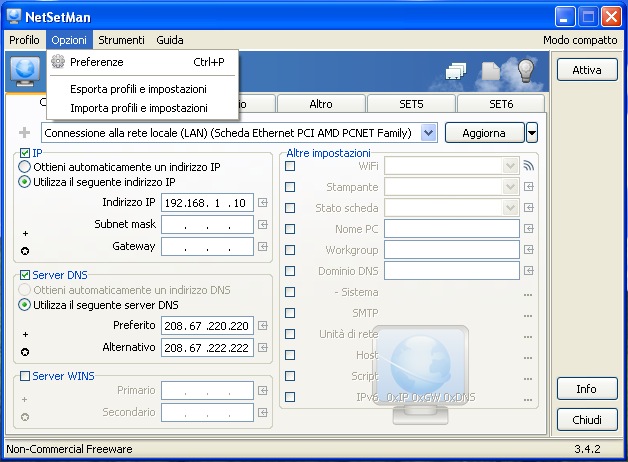
Task: Click the Chiudi button
Action: click(587, 420)
